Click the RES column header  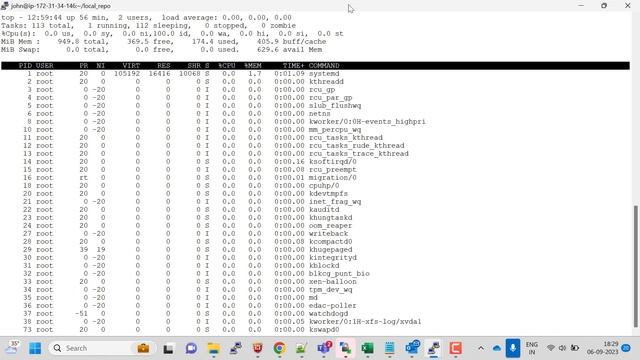tap(164, 66)
